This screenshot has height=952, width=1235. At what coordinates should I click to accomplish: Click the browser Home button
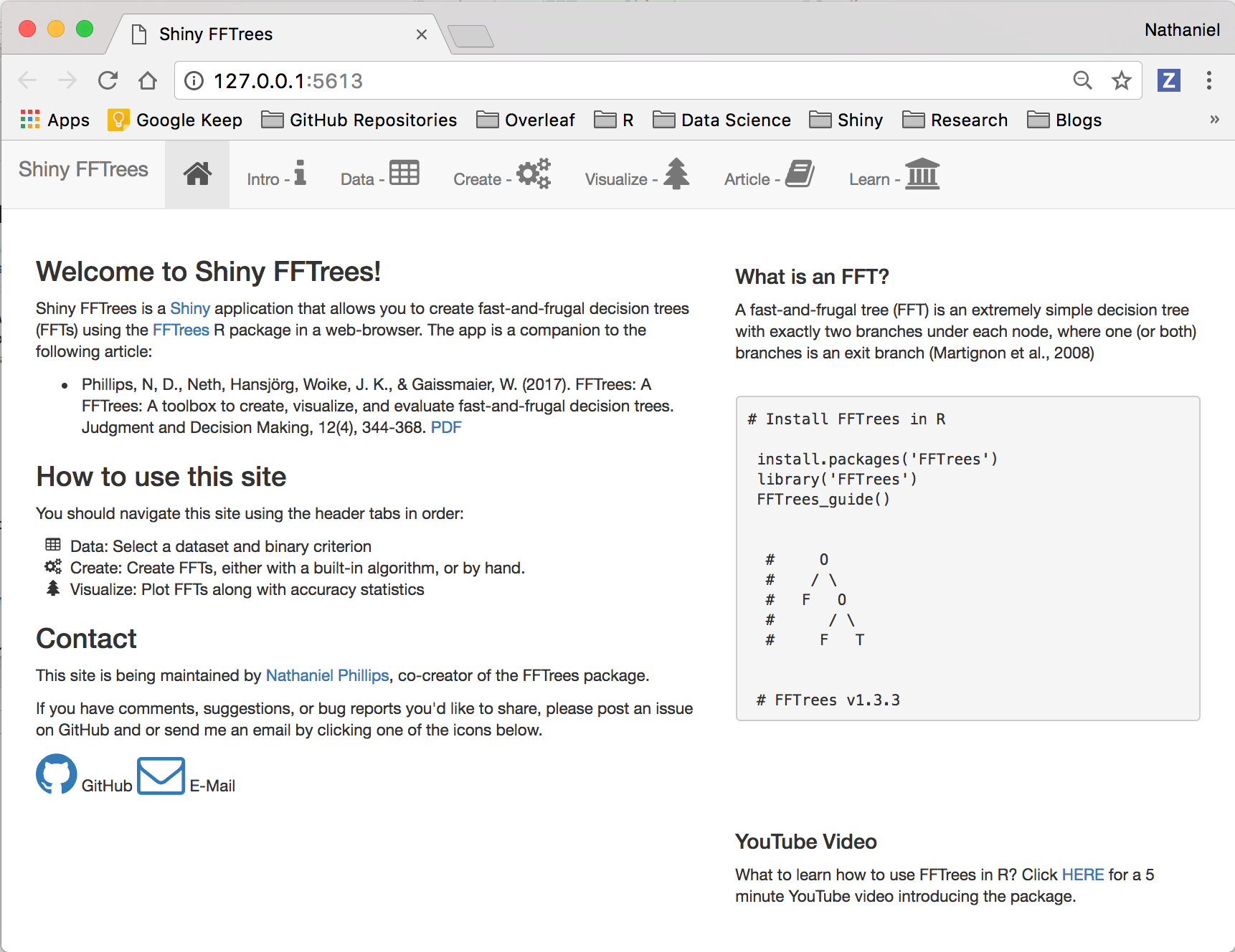coord(148,80)
